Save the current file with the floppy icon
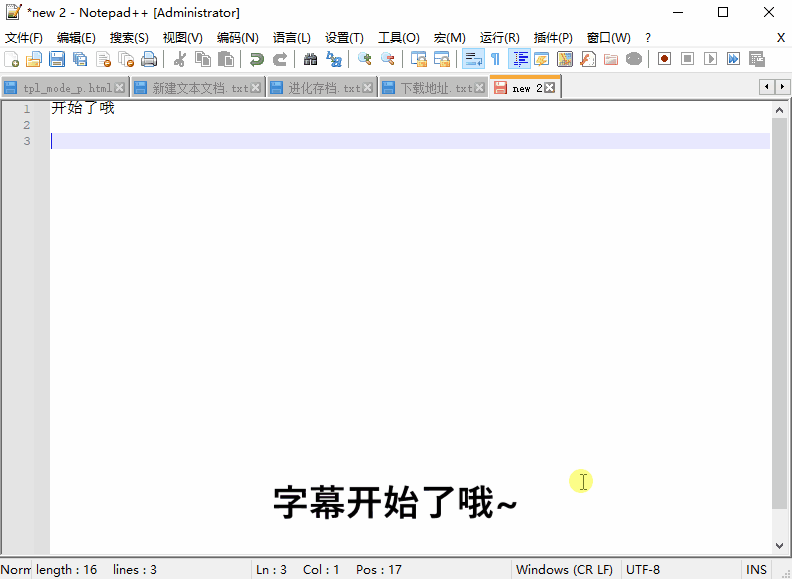792x579 pixels. [x=57, y=59]
